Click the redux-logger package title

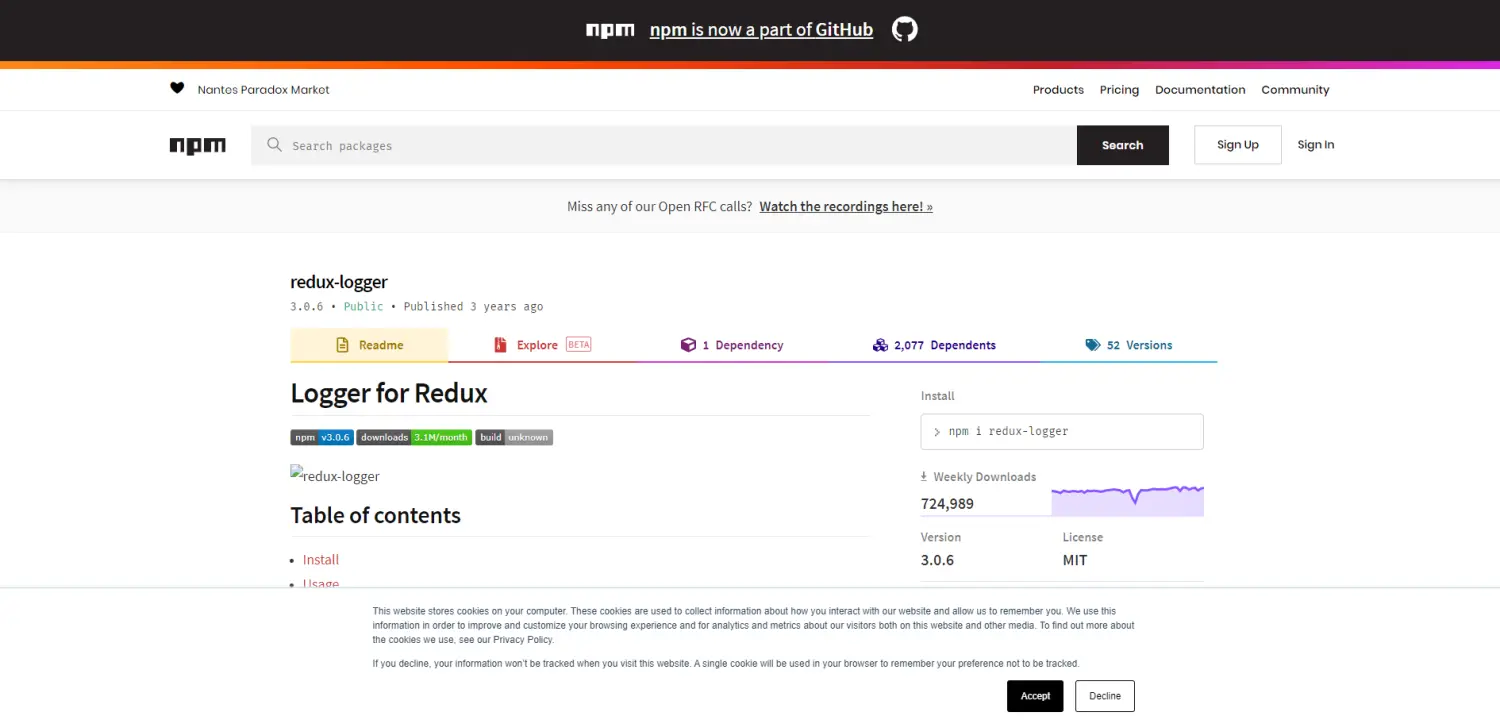click(339, 282)
